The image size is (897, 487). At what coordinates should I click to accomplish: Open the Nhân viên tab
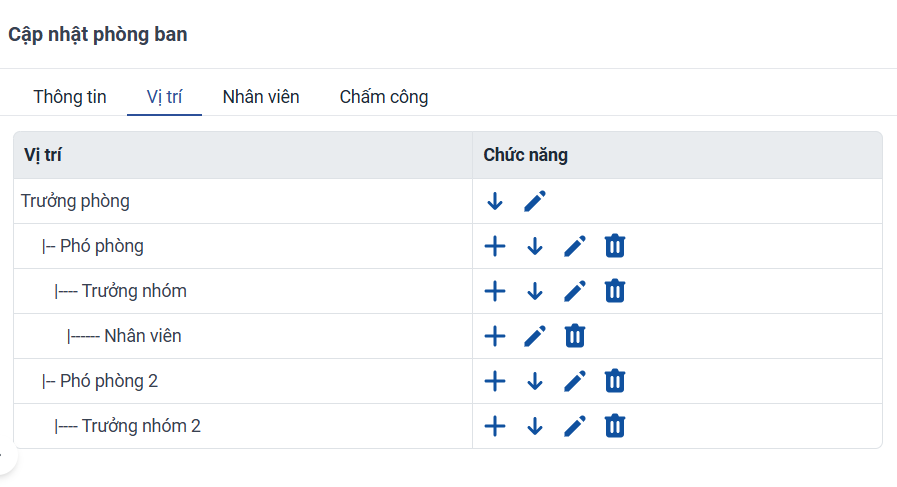tap(261, 97)
